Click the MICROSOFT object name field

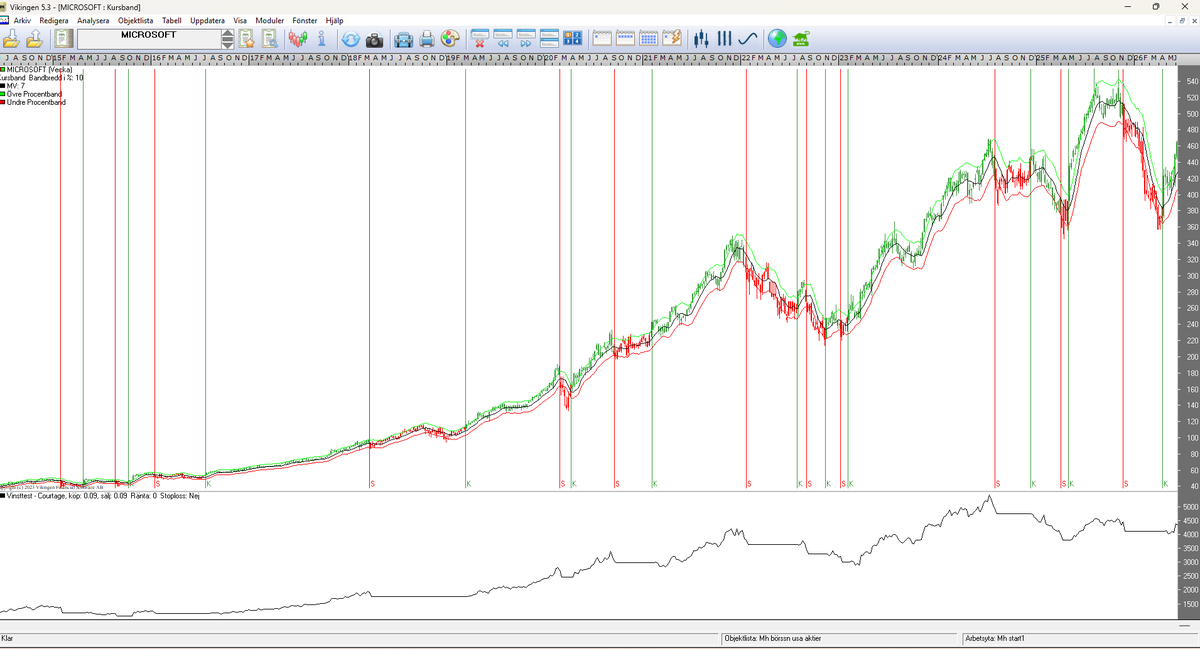(x=148, y=39)
